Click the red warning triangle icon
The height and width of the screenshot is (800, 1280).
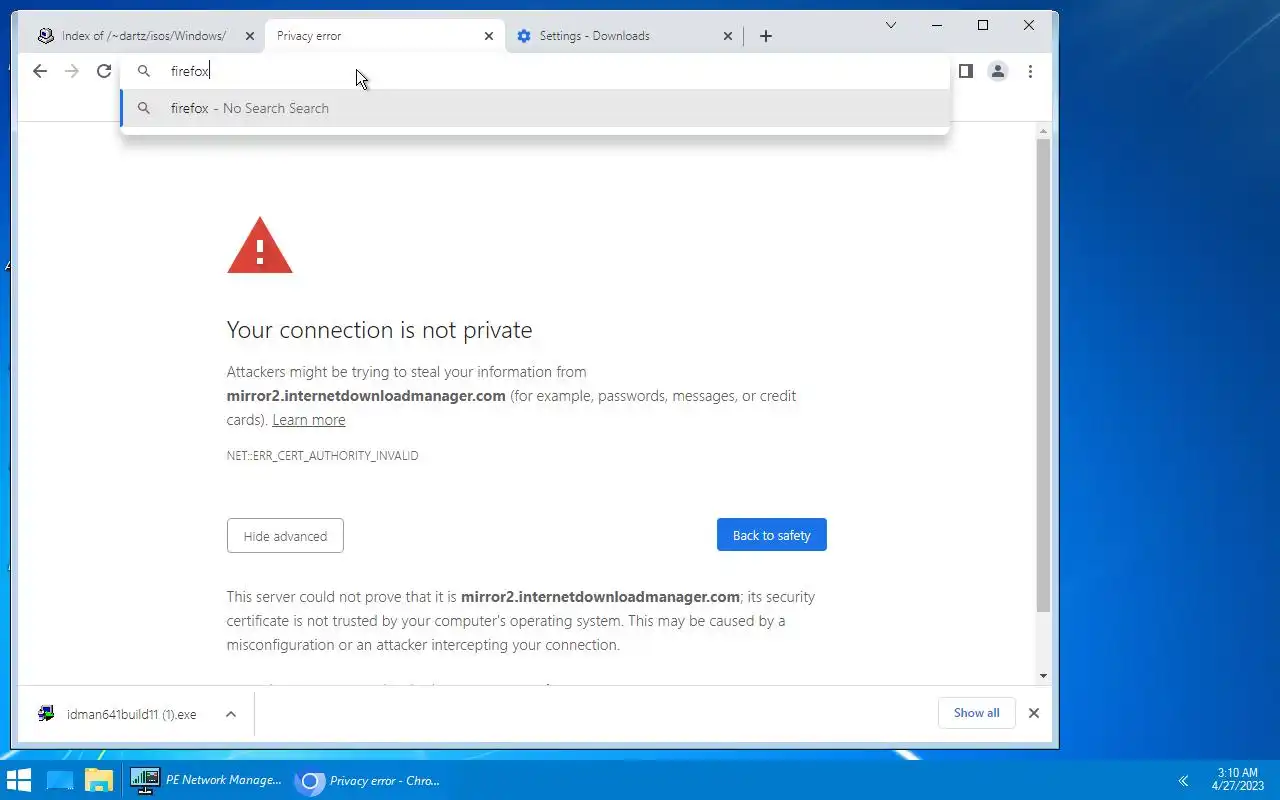pos(260,246)
